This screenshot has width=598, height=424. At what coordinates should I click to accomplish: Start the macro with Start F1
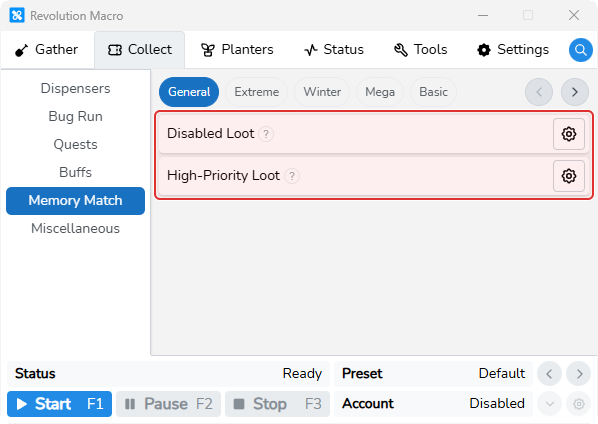coord(59,404)
